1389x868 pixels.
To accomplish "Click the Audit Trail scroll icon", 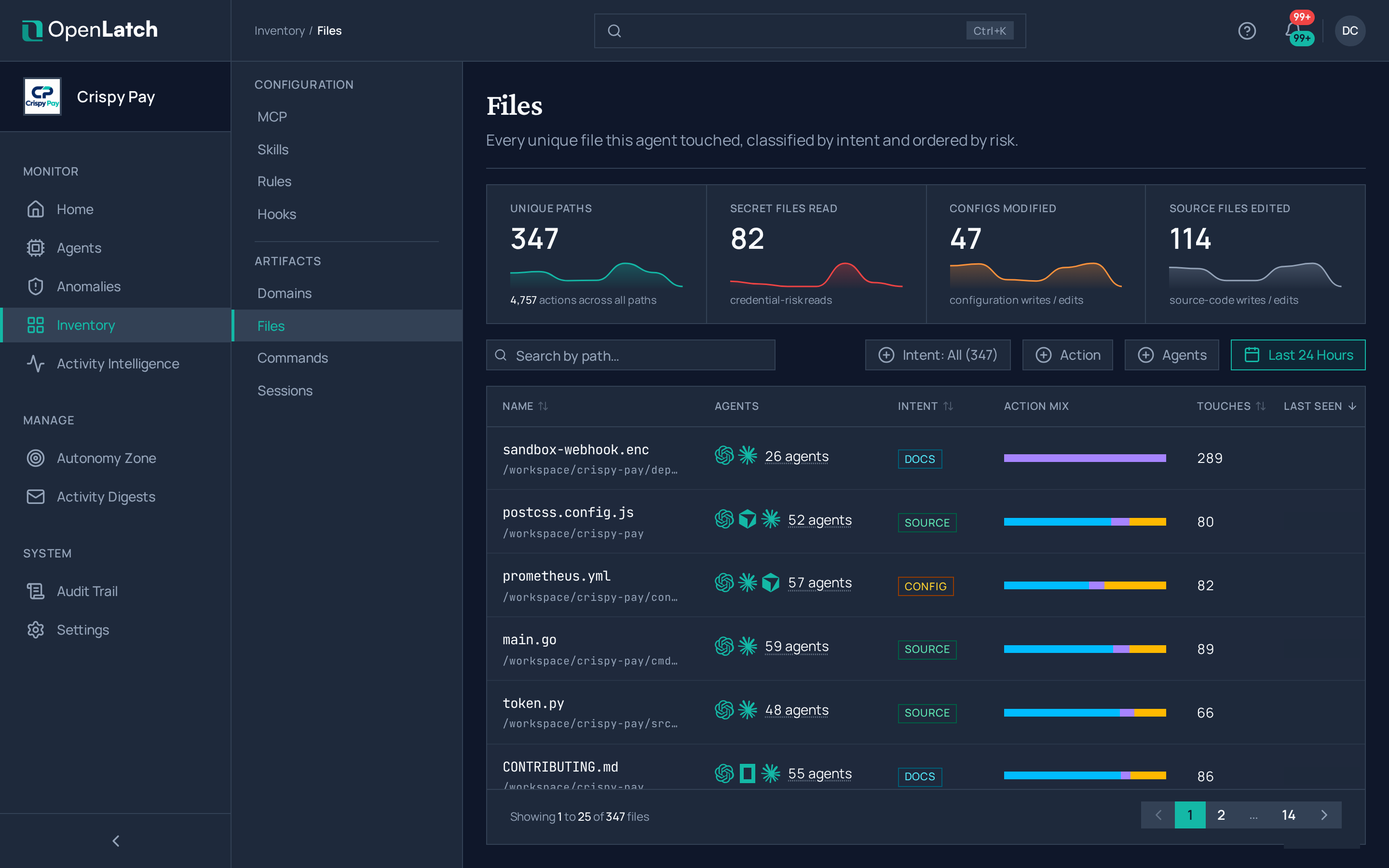I will (36, 591).
